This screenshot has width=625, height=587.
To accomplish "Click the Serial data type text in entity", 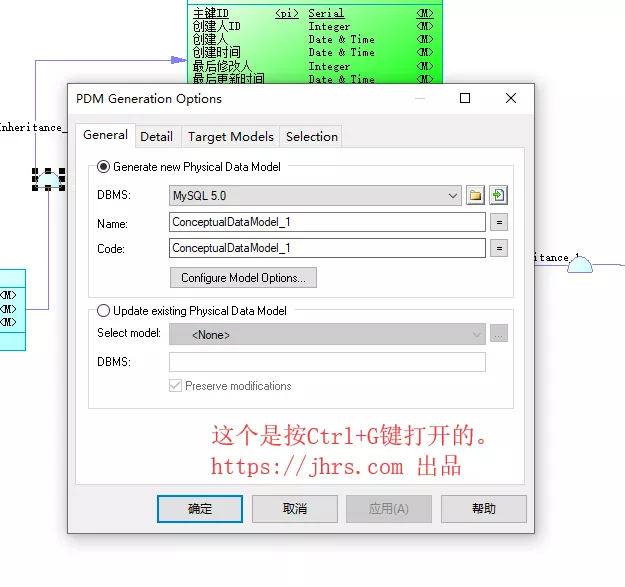I will click(x=326, y=13).
